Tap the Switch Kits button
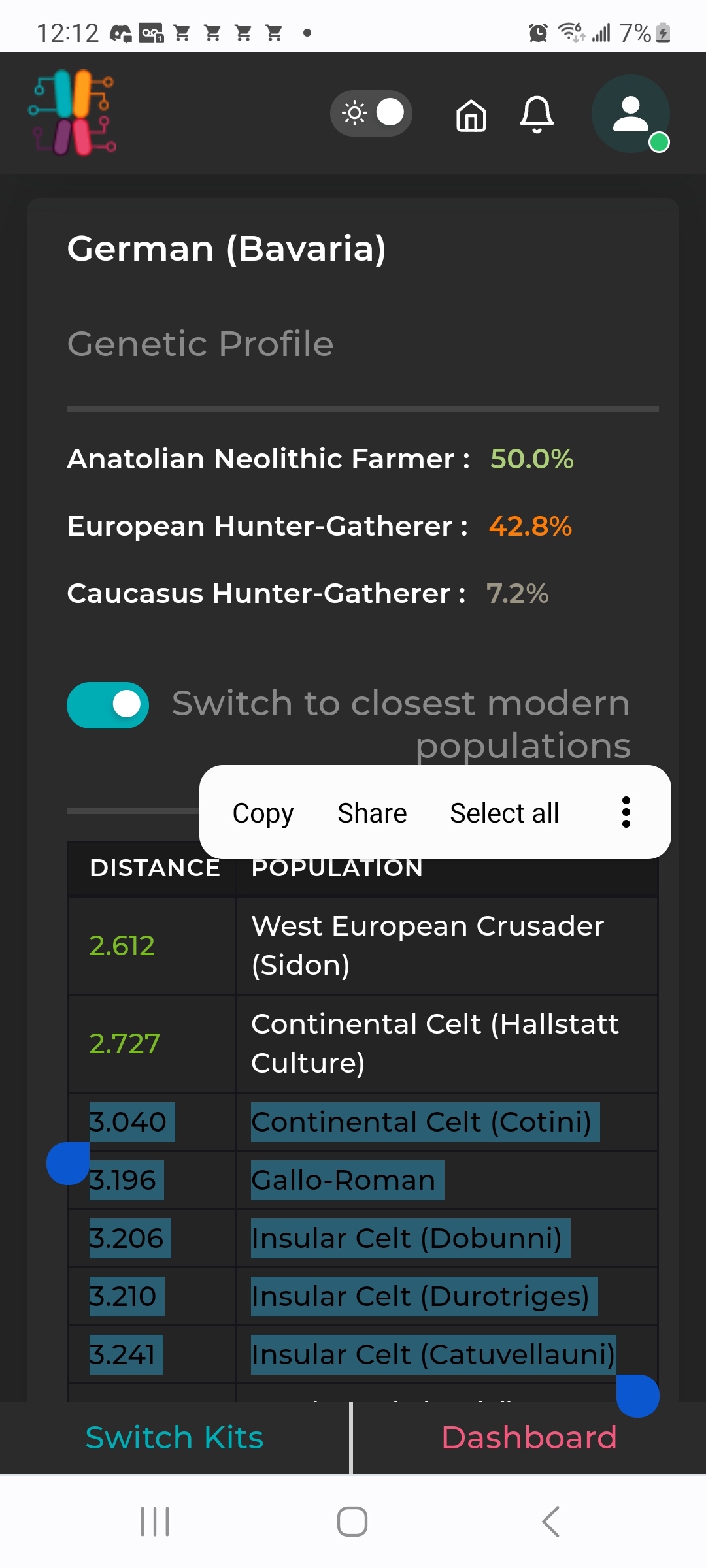 [x=175, y=1437]
